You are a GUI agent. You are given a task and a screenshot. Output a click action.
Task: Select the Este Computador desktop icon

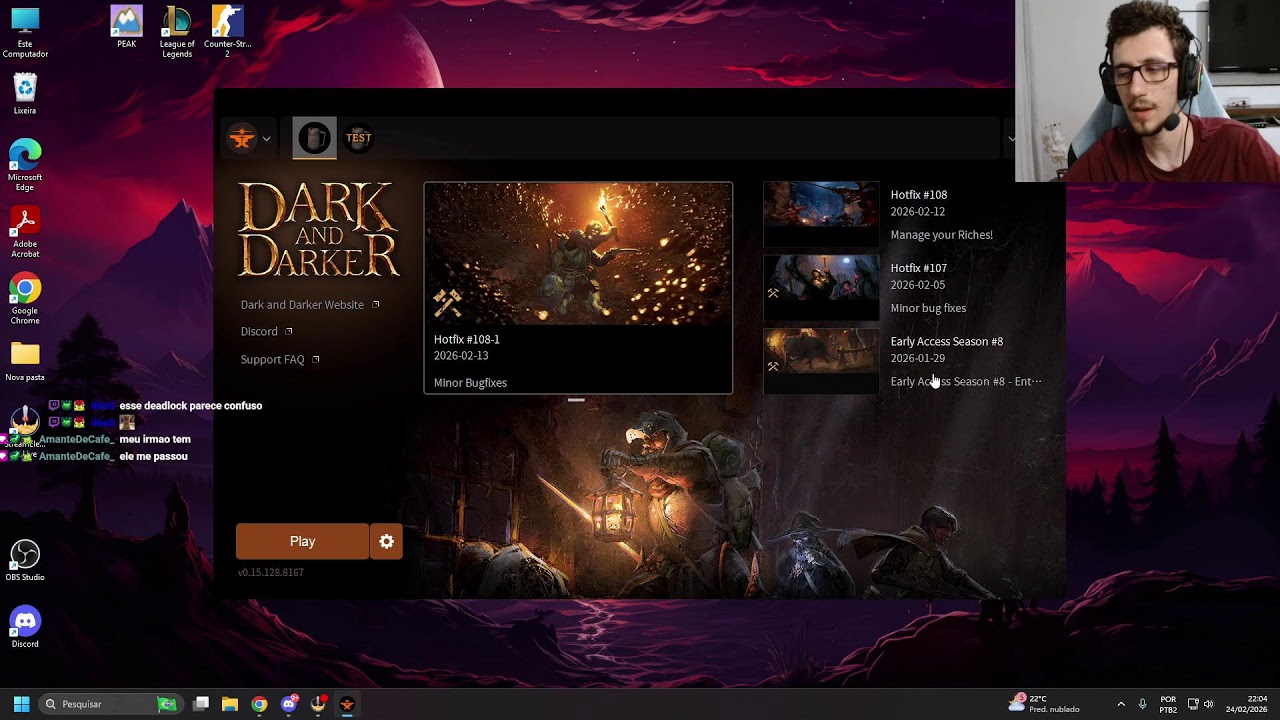(x=25, y=33)
